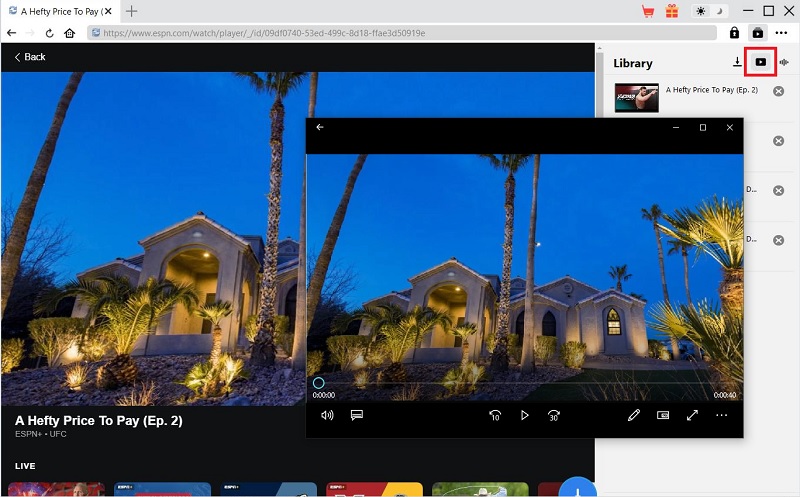Click the total duration 0:00:40 label

724,395
